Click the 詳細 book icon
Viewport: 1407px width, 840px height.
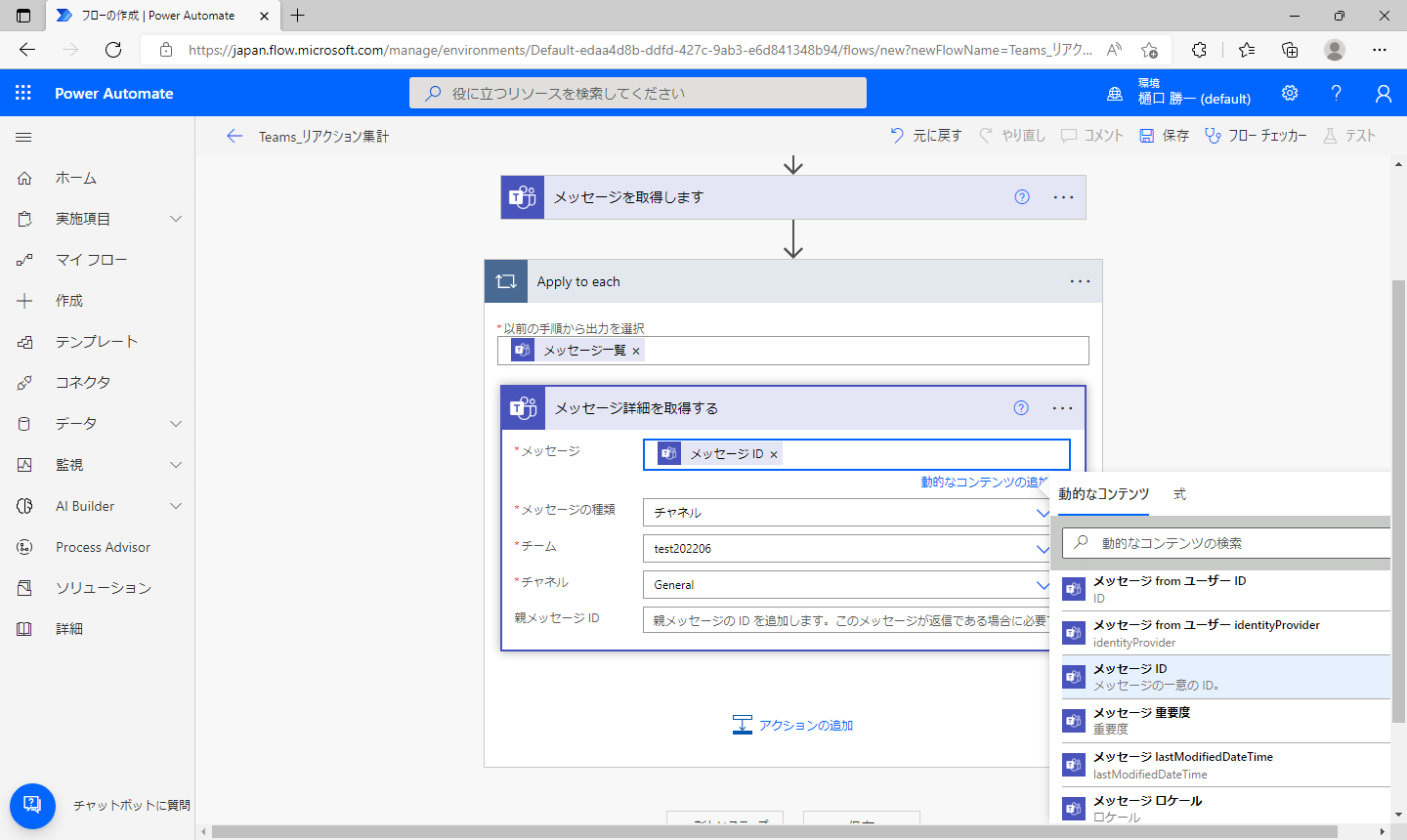(24, 629)
